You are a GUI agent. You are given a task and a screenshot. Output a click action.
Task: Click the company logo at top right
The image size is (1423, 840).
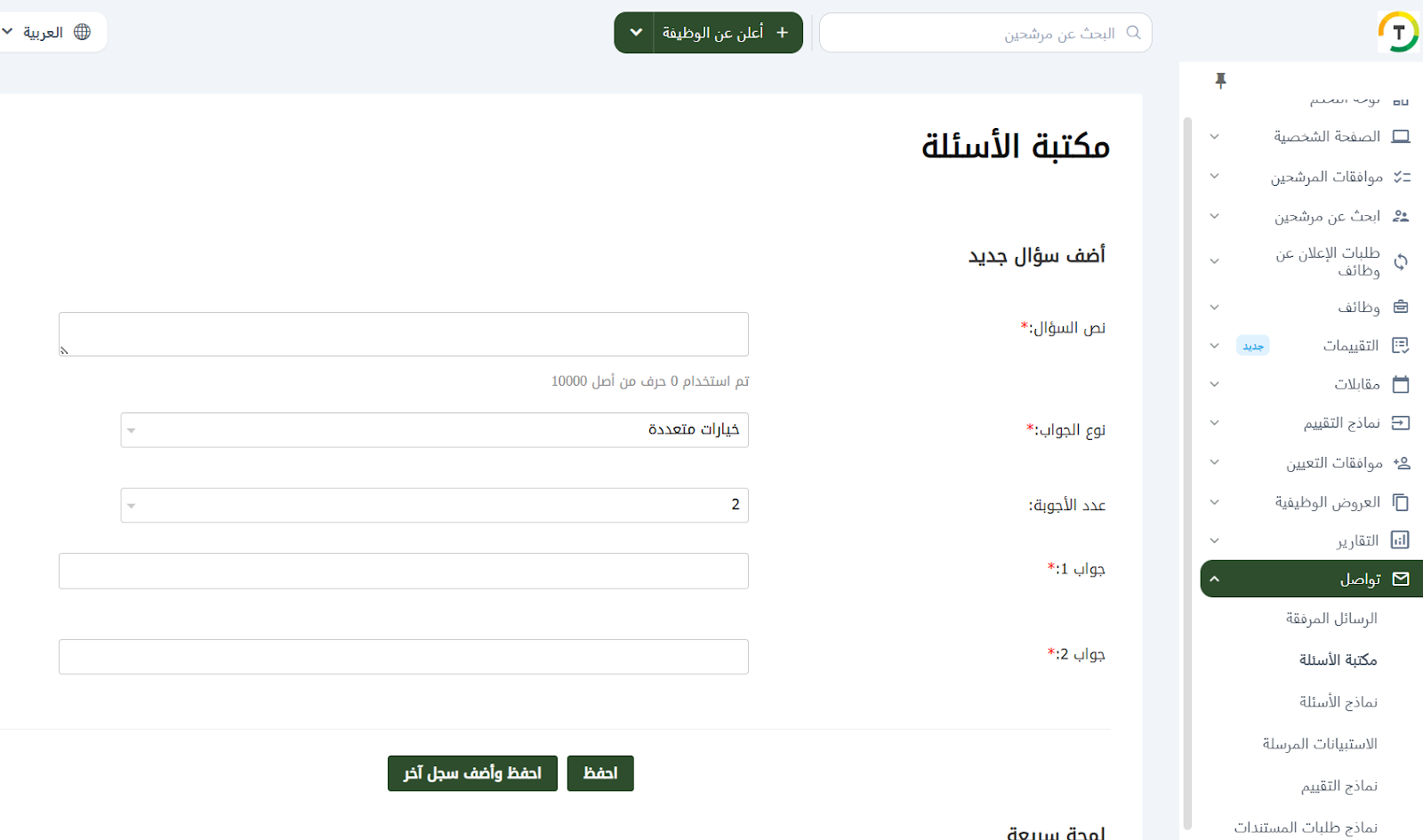point(1398,33)
